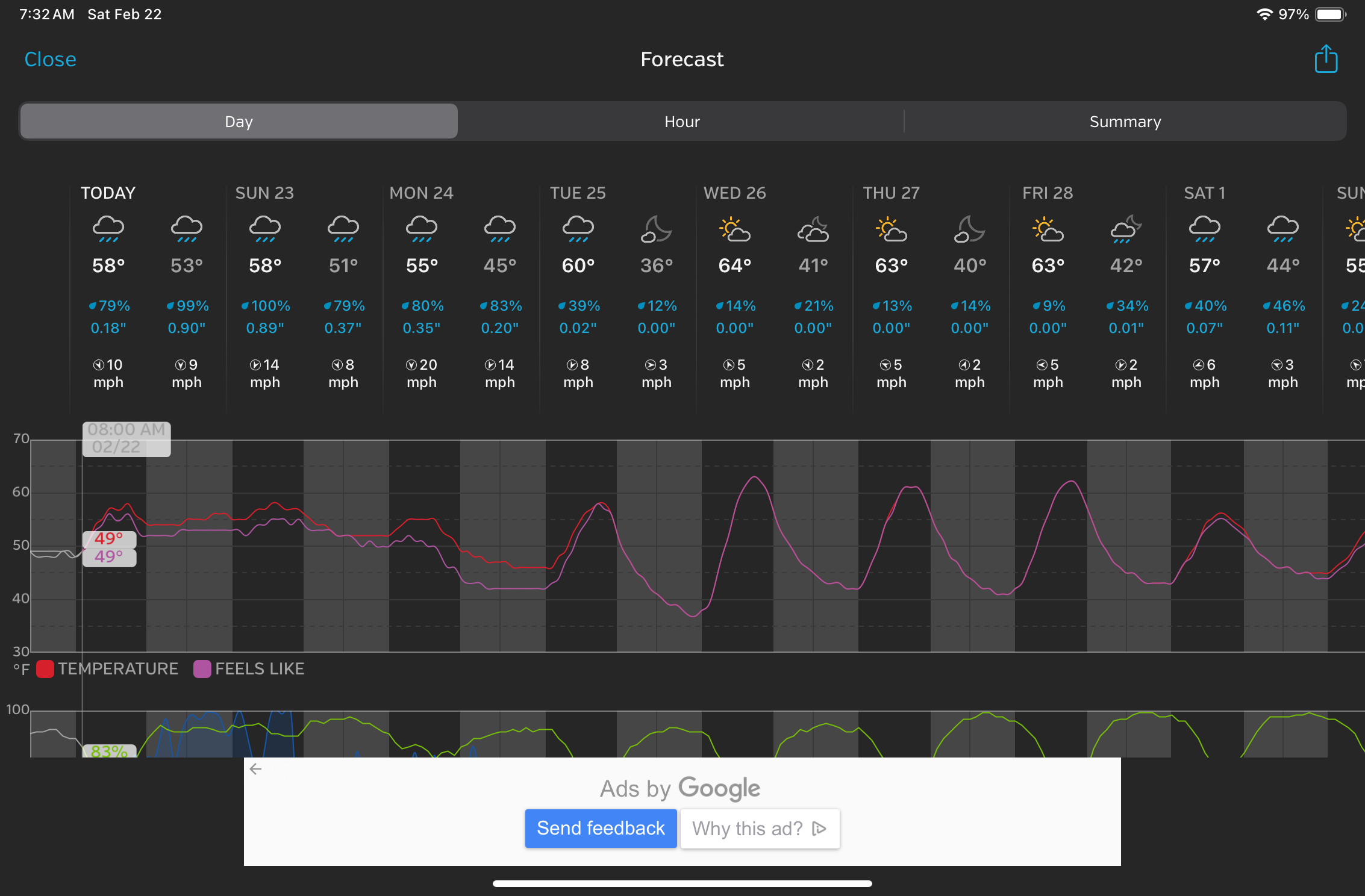Click the purple Feels Like legend swatch
Screen dimensions: 1365x896
[202, 669]
